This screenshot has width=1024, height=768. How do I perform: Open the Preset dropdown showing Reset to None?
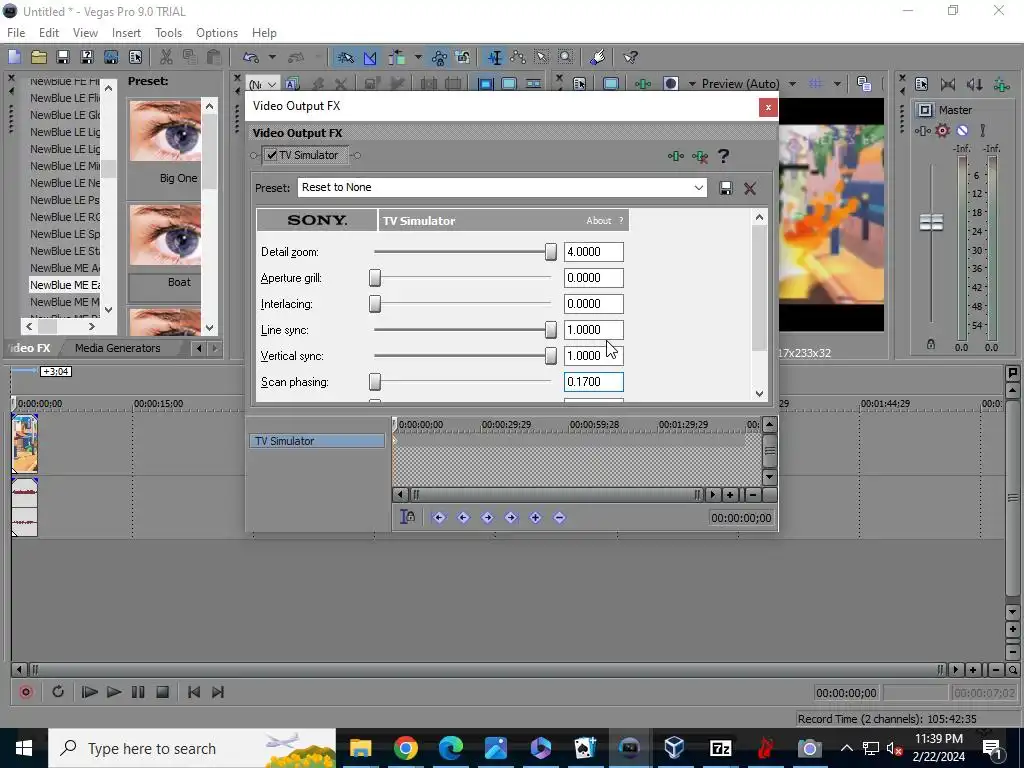click(x=502, y=187)
